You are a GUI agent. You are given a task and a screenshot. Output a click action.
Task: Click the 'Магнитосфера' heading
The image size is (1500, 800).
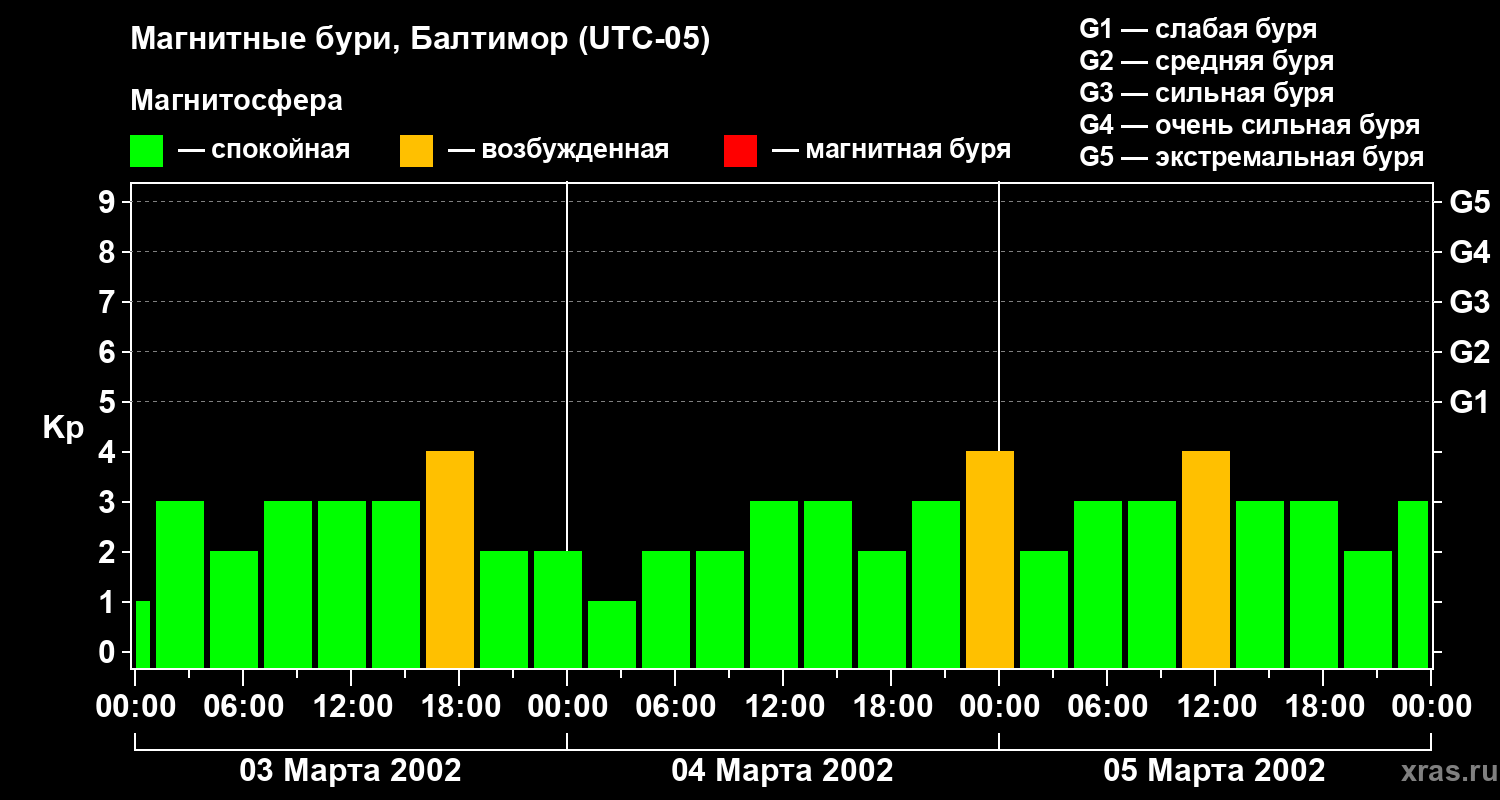tap(236, 101)
